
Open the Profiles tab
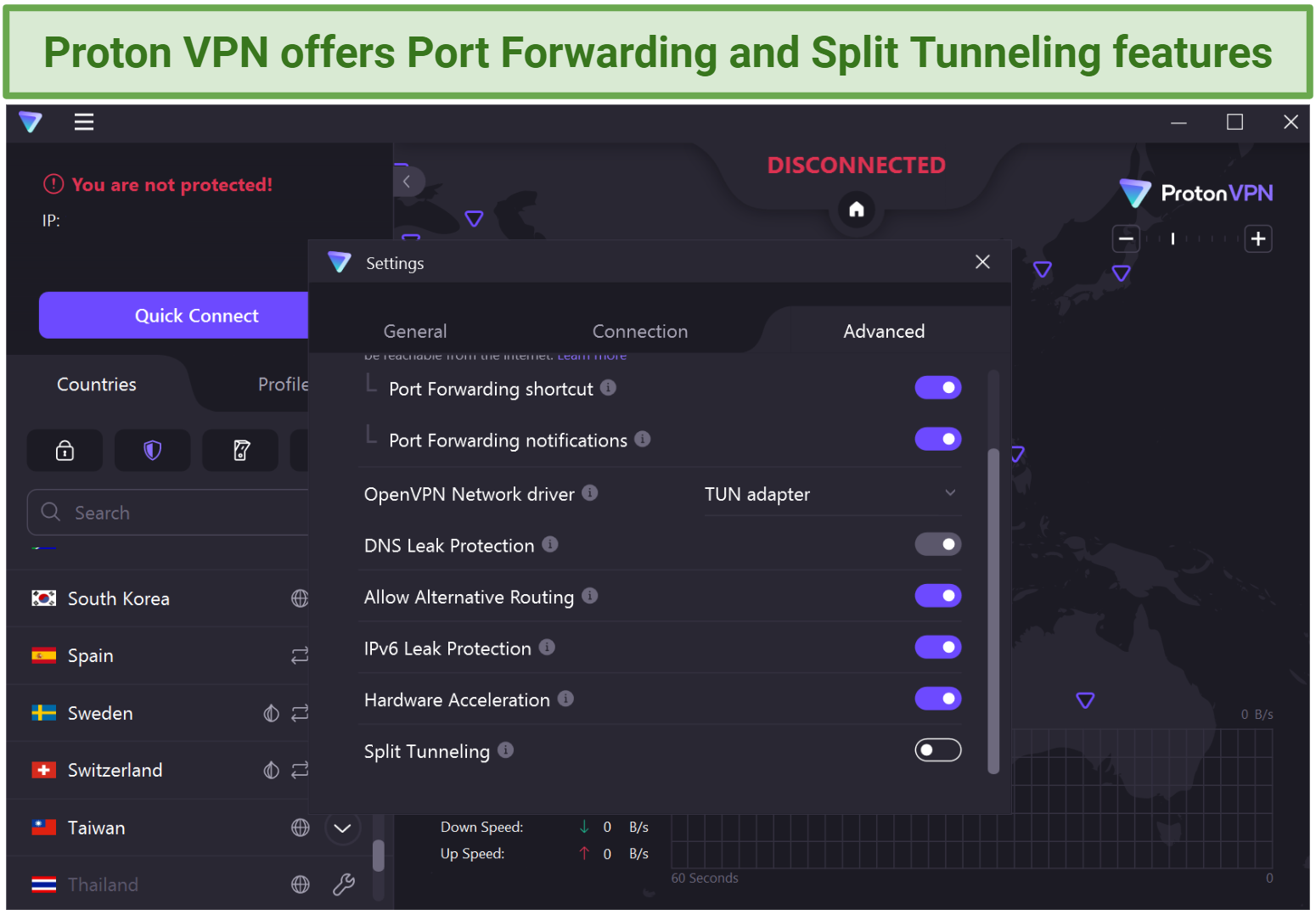pos(284,385)
